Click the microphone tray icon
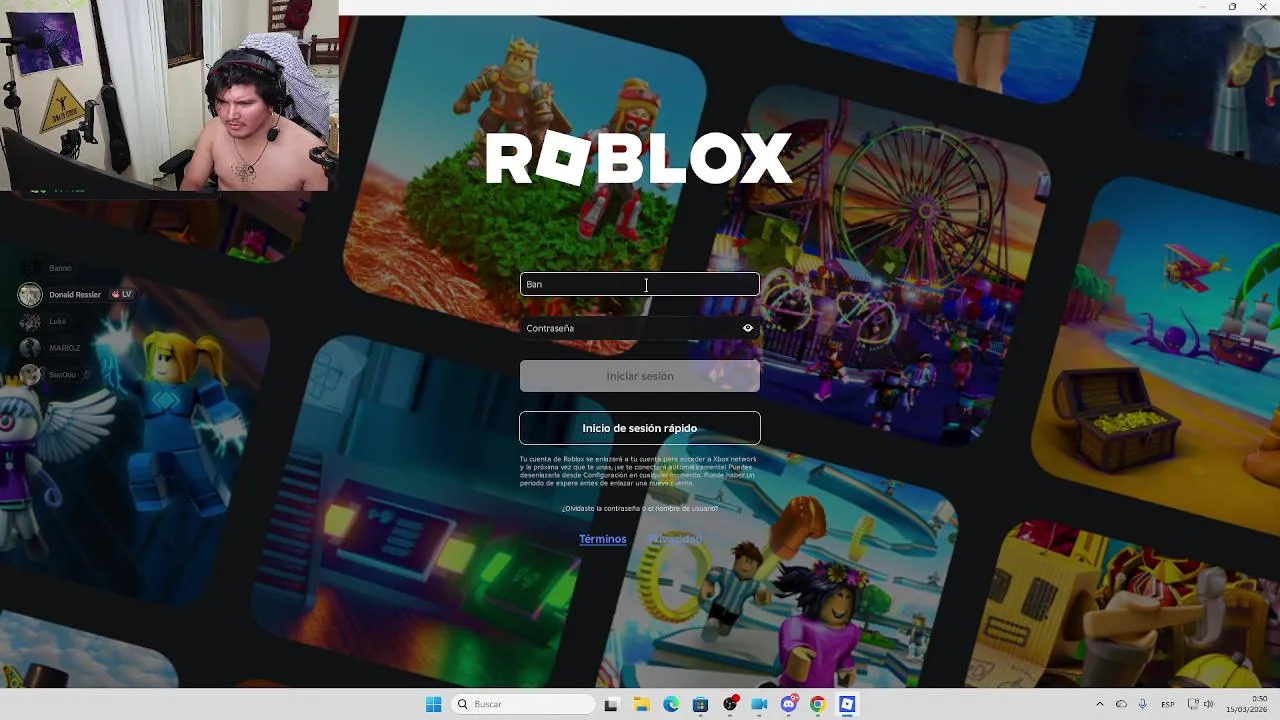The width and height of the screenshot is (1280, 720). 1142,704
